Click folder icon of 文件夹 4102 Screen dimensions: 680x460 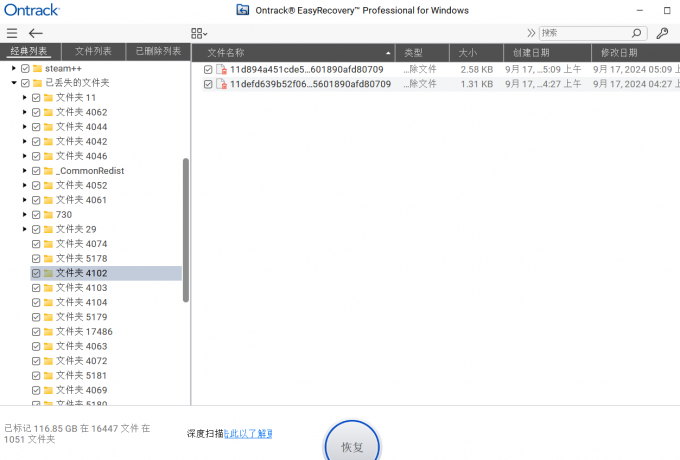(x=49, y=273)
